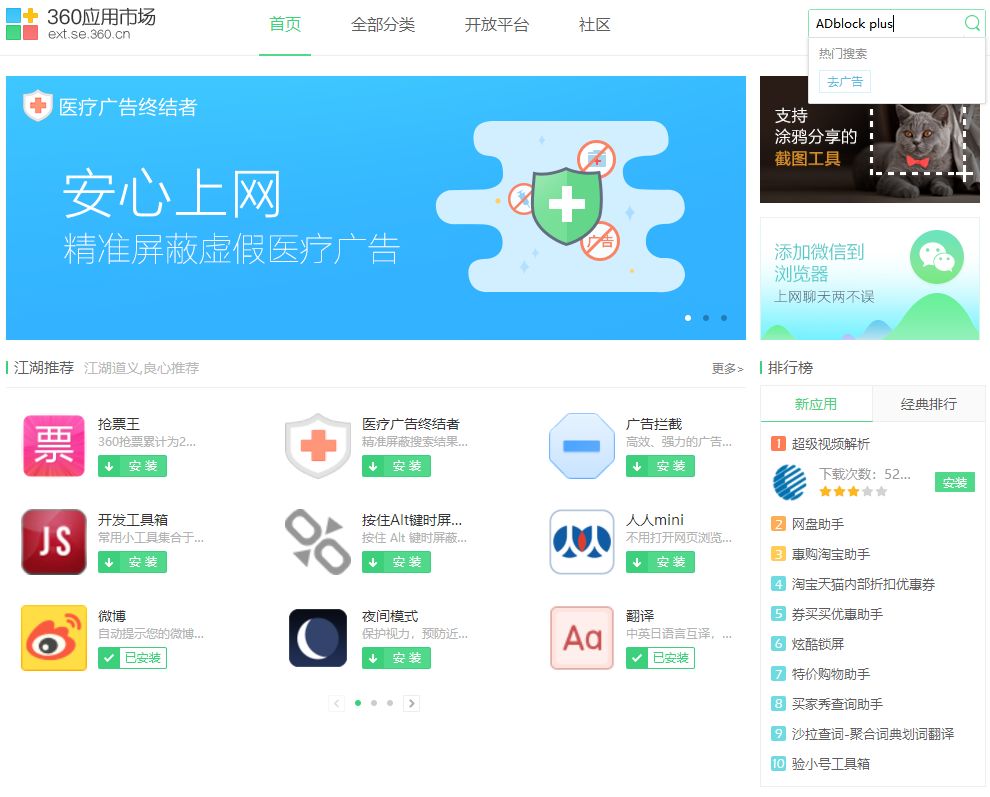The height and width of the screenshot is (797, 990).
Task: Install 按住Alt键时屏蔽 extension
Action: 396,562
